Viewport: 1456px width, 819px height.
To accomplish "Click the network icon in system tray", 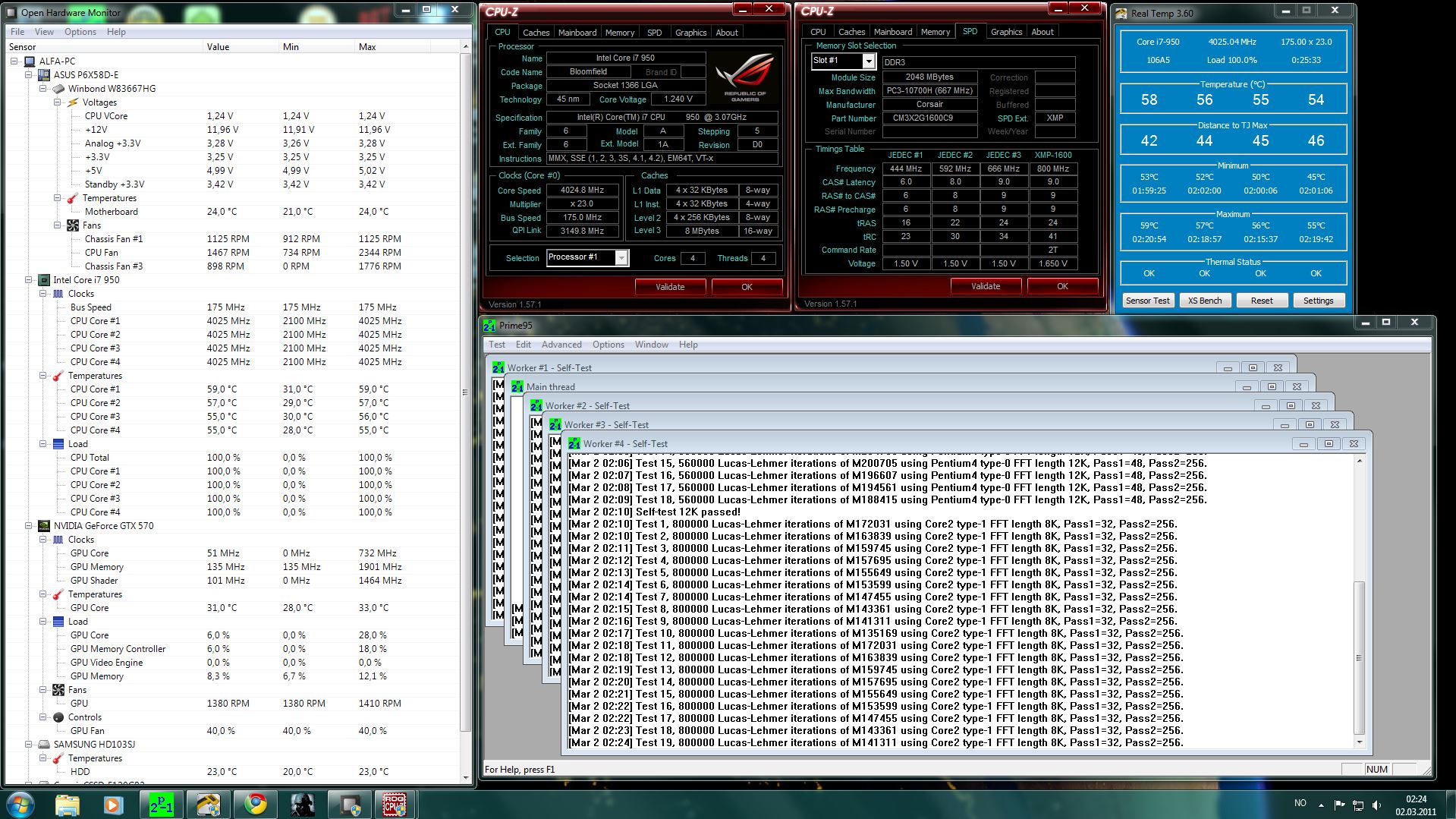I will point(1357,805).
